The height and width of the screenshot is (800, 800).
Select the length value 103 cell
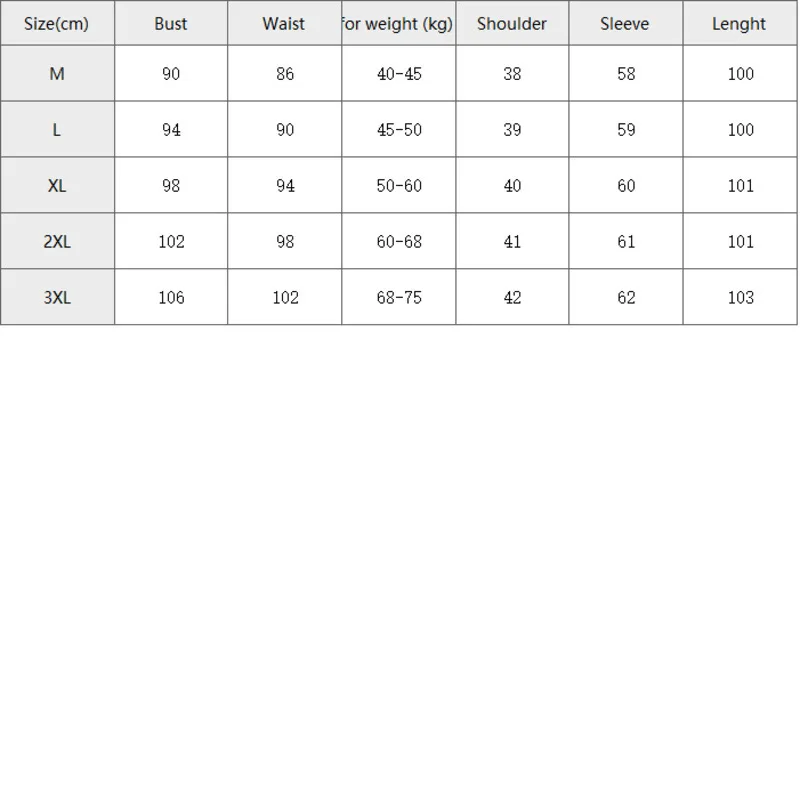tap(740, 298)
